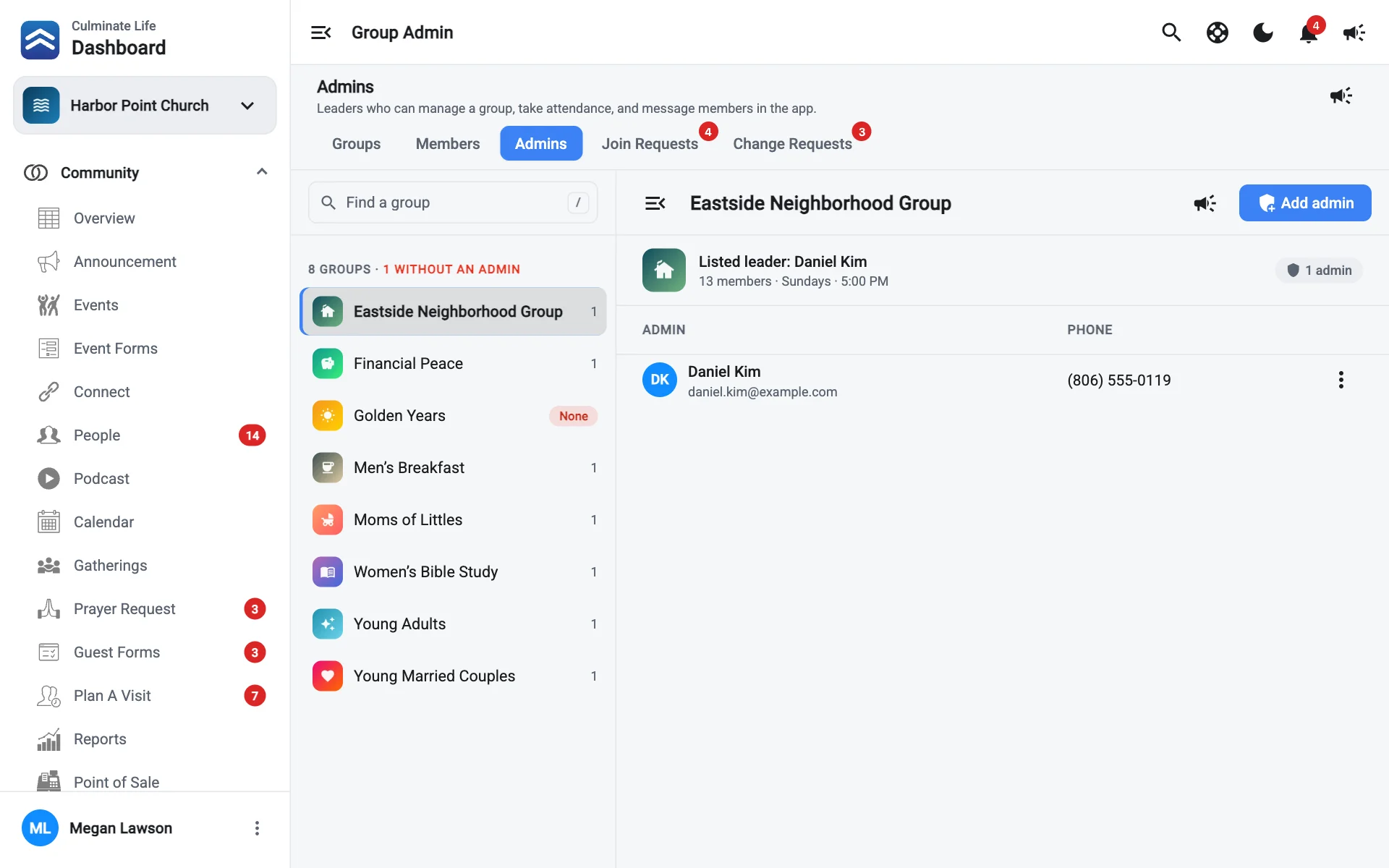Select the Golden Years group
The image size is (1389, 868).
point(454,416)
